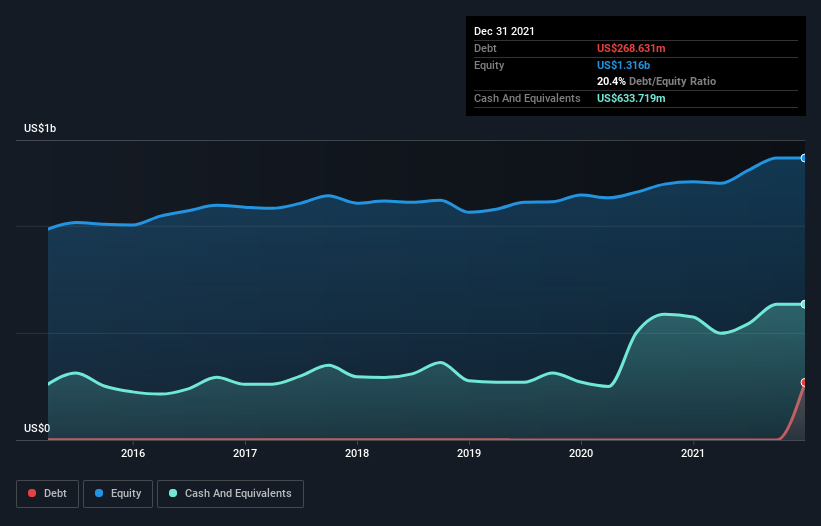Click the teal Cash data point marker
Screen dimensions: 821x526
point(804,304)
